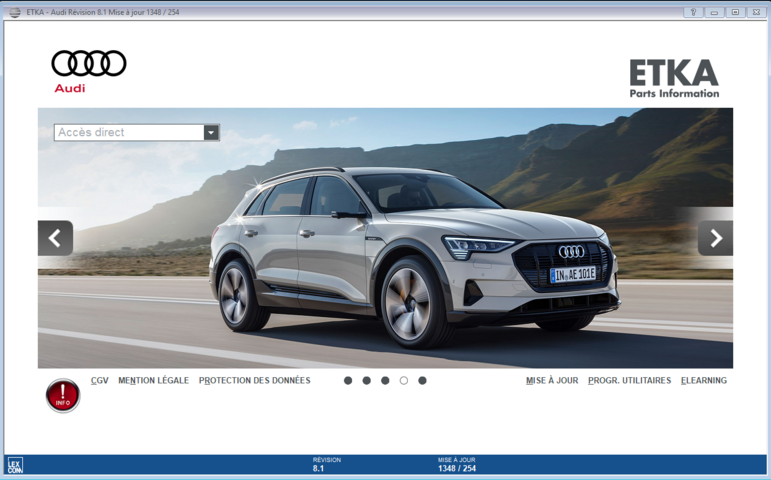Click RÉVISION 8.1 in status bar
771x480 pixels.
tap(326, 464)
